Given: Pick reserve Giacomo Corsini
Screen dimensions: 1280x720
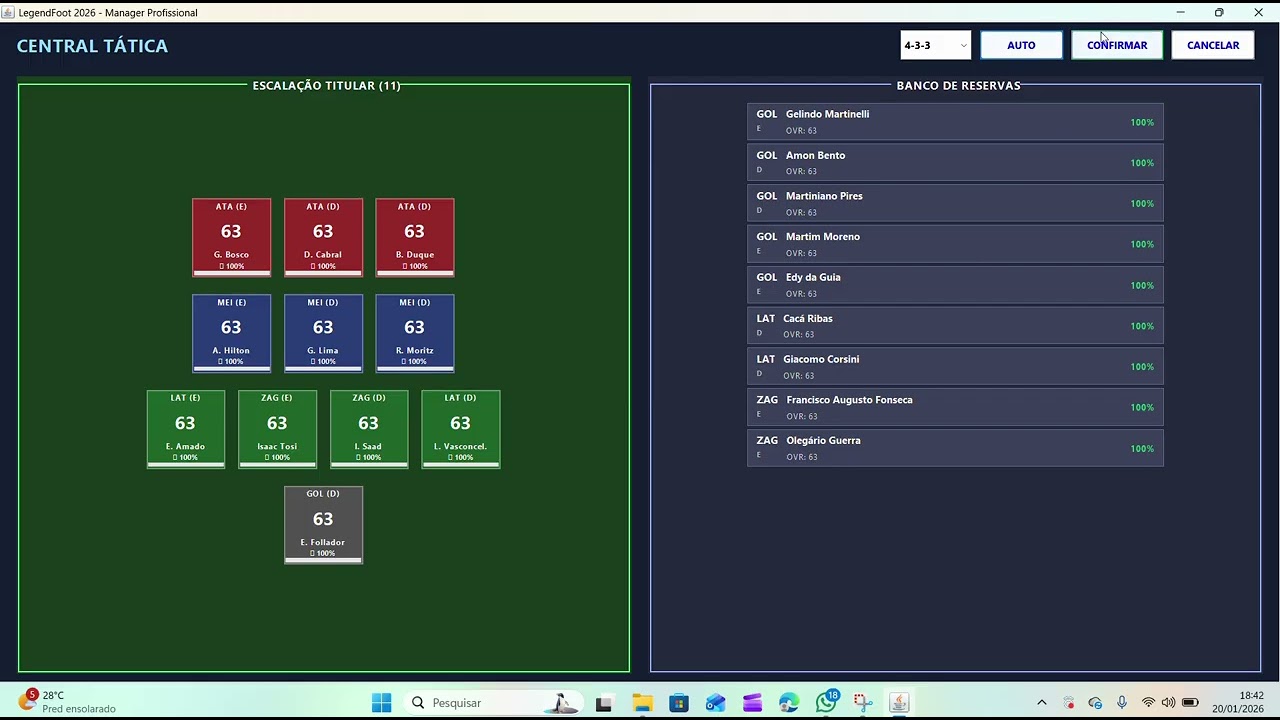Looking at the screenshot, I should (x=955, y=367).
